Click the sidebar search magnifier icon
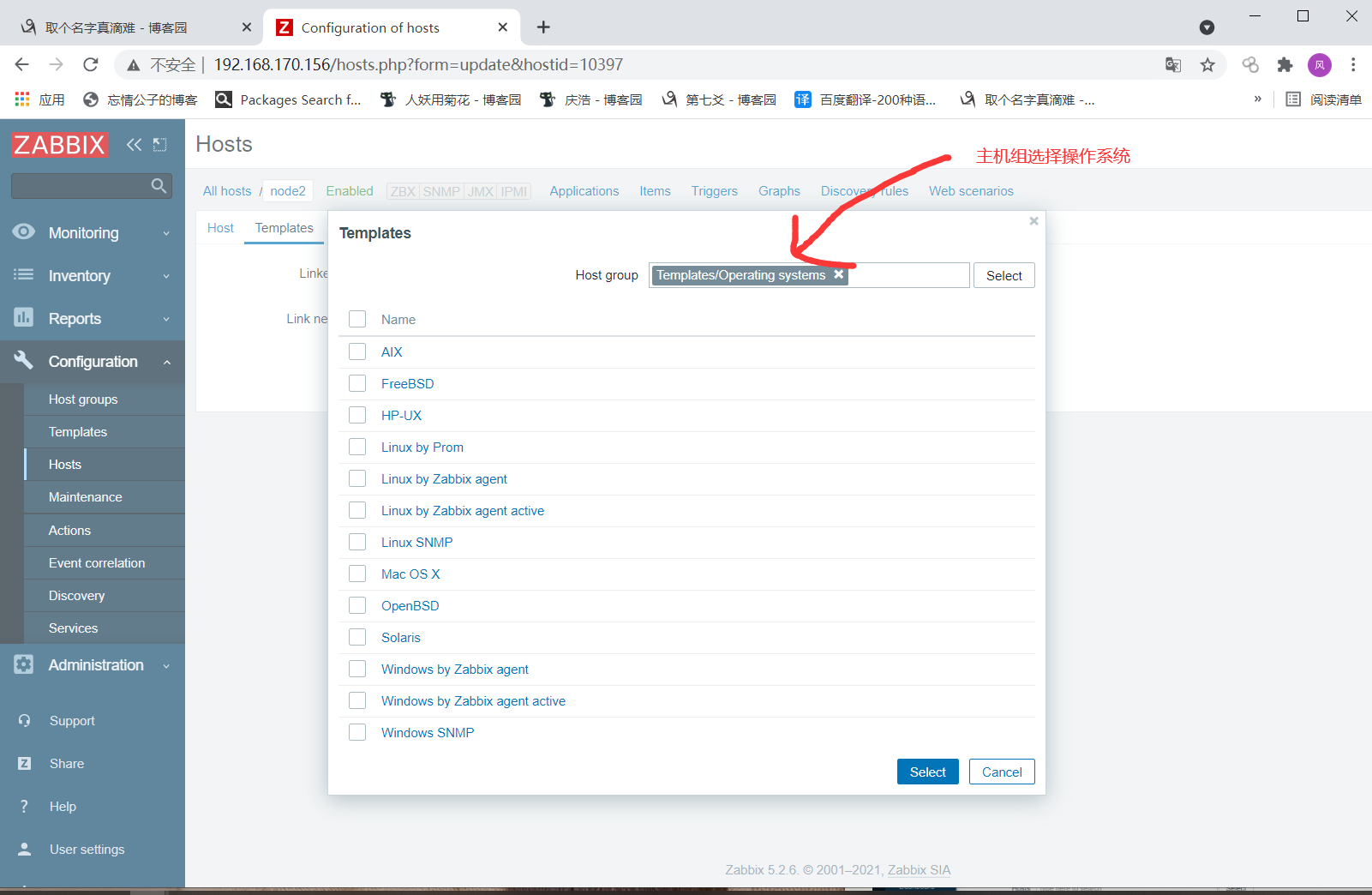 (159, 186)
